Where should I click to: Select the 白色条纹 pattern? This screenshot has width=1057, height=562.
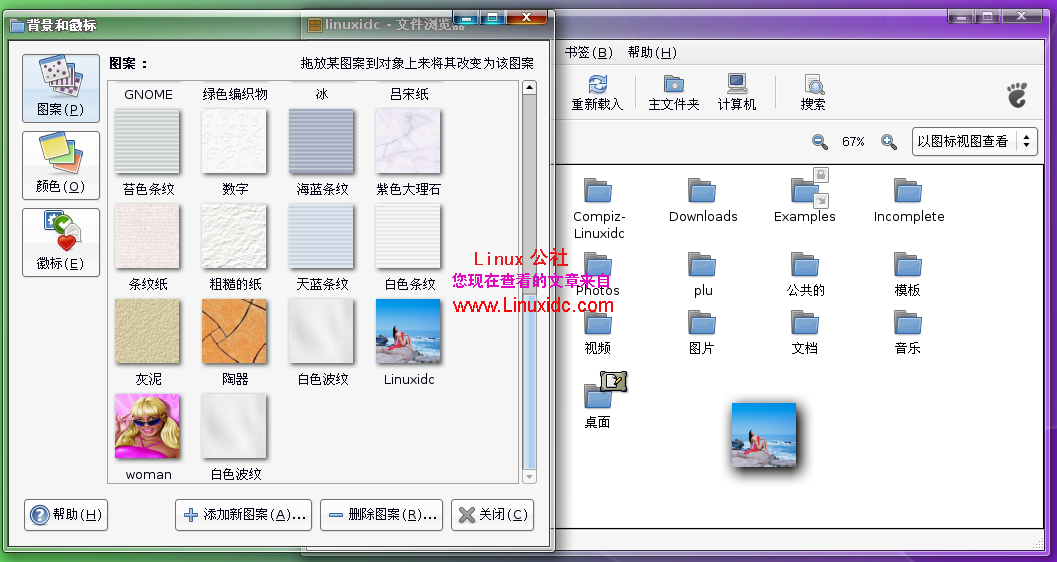pyautogui.click(x=409, y=236)
